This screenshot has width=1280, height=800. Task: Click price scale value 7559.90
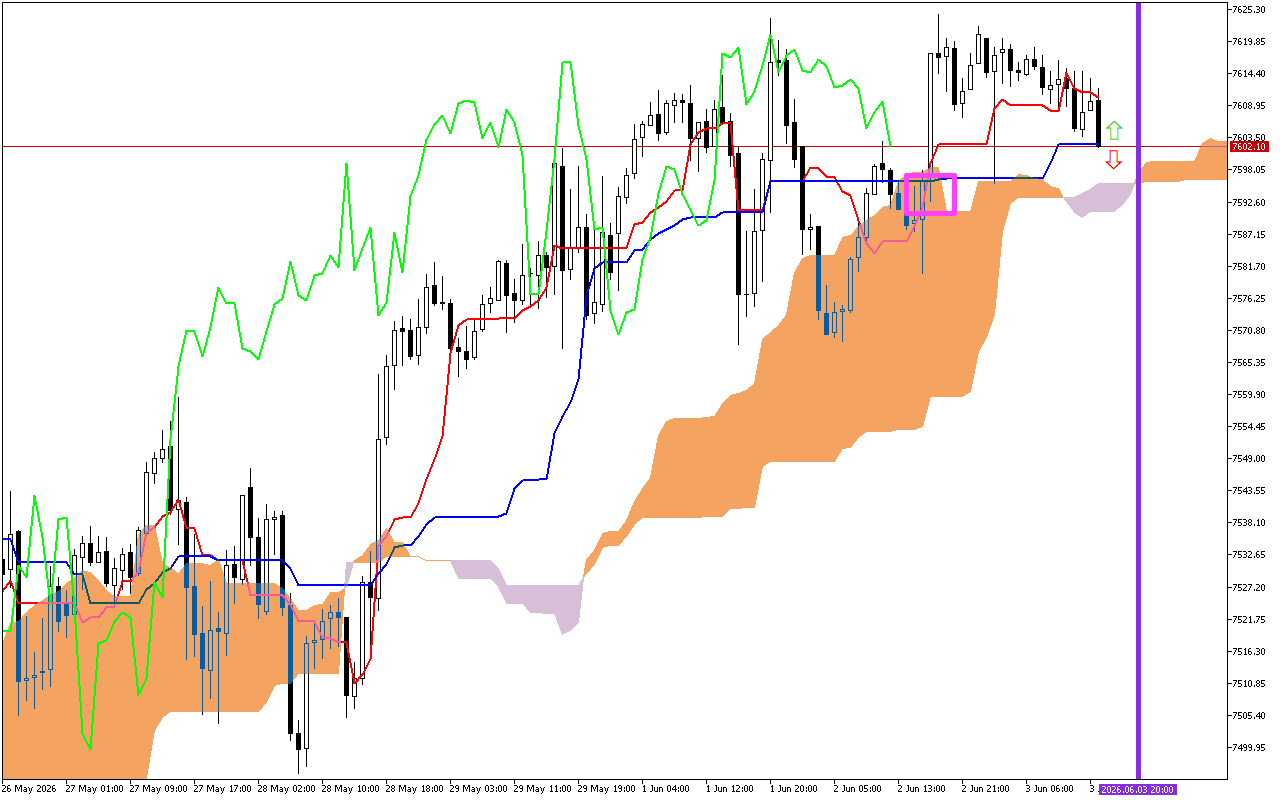tap(1248, 394)
